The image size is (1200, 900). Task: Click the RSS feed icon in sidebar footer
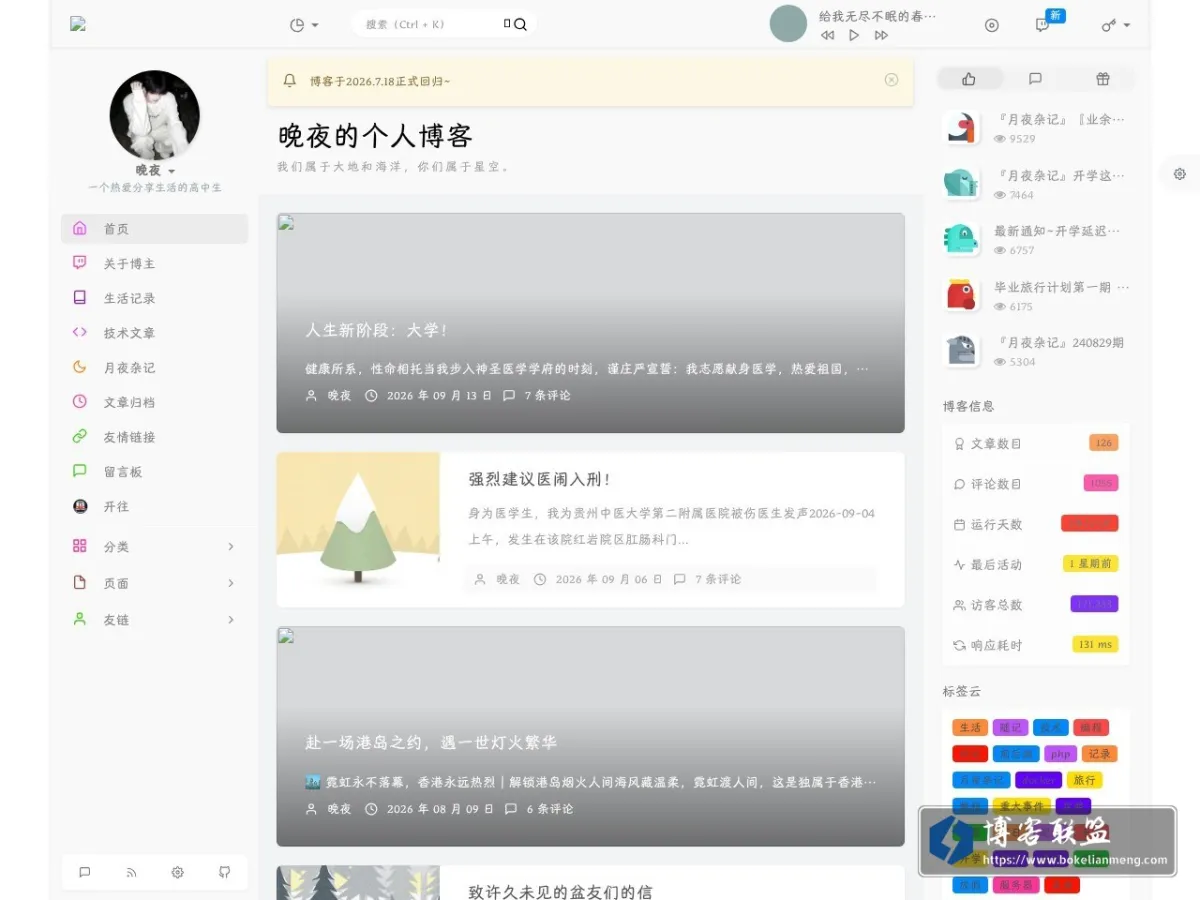click(131, 872)
